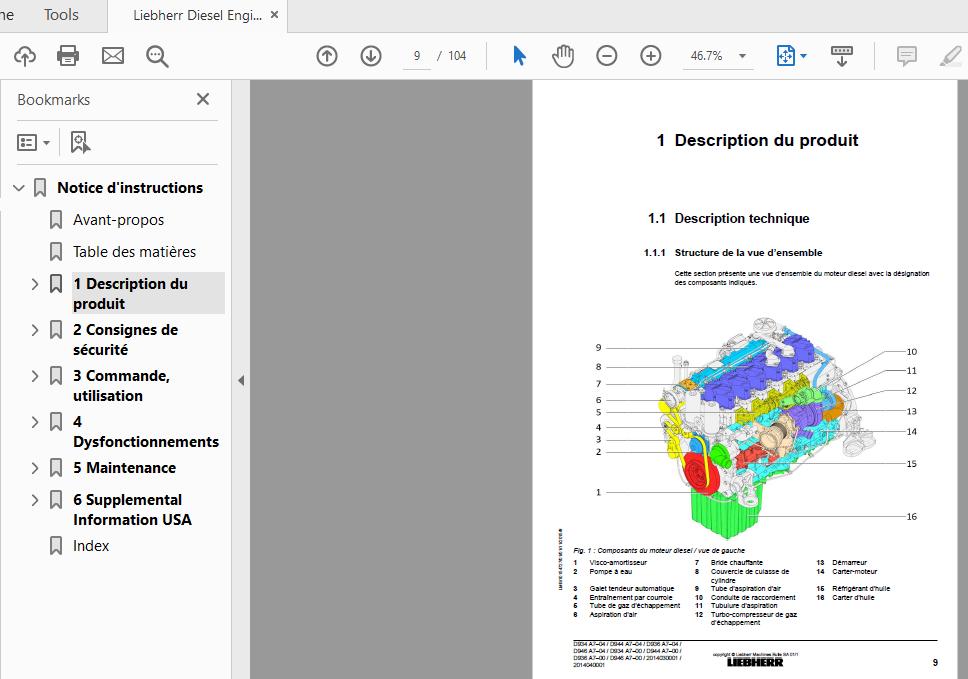Click the upload to cloud icon
The height and width of the screenshot is (679, 968).
coord(24,56)
